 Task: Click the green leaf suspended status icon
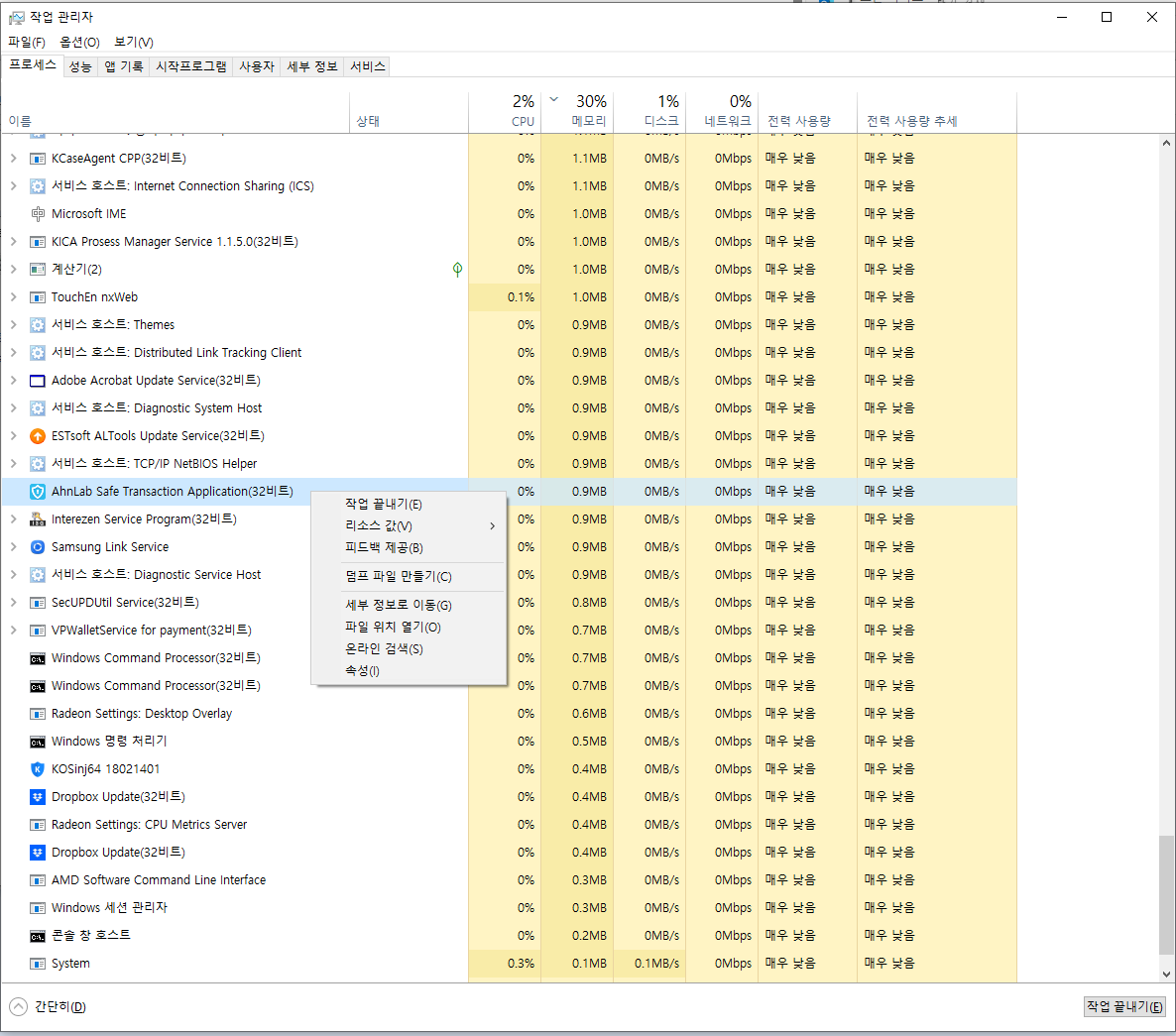click(x=457, y=269)
